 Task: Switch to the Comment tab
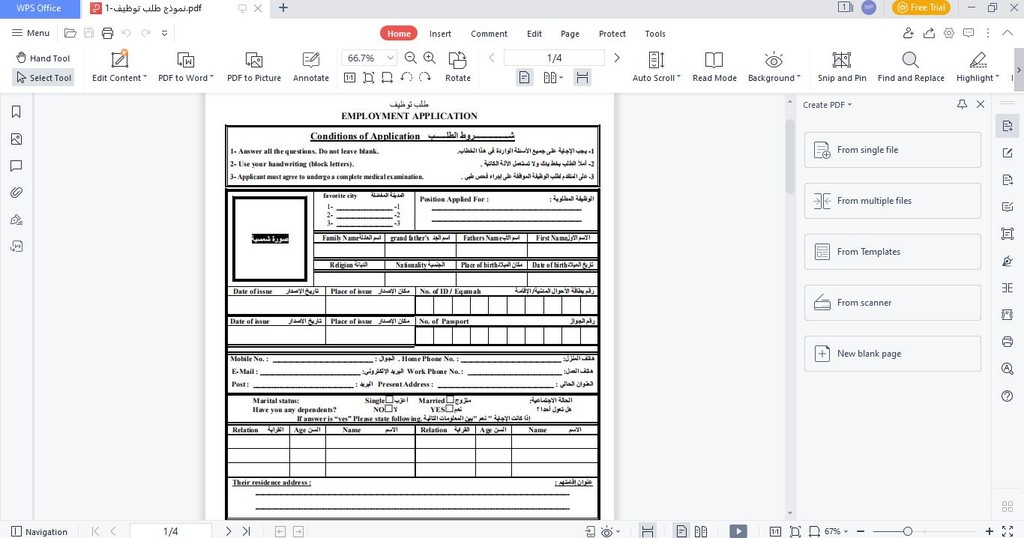coord(489,34)
